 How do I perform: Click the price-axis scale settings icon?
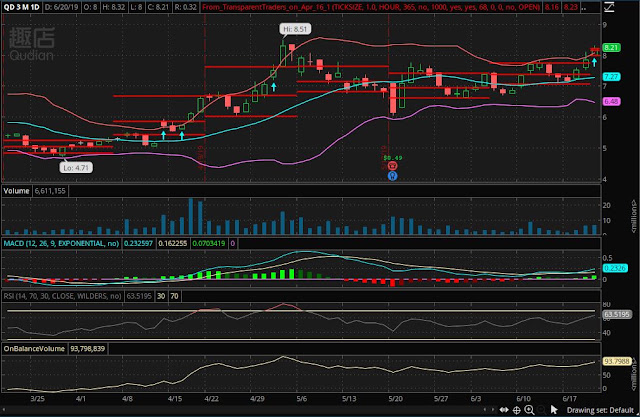[x=609, y=7]
